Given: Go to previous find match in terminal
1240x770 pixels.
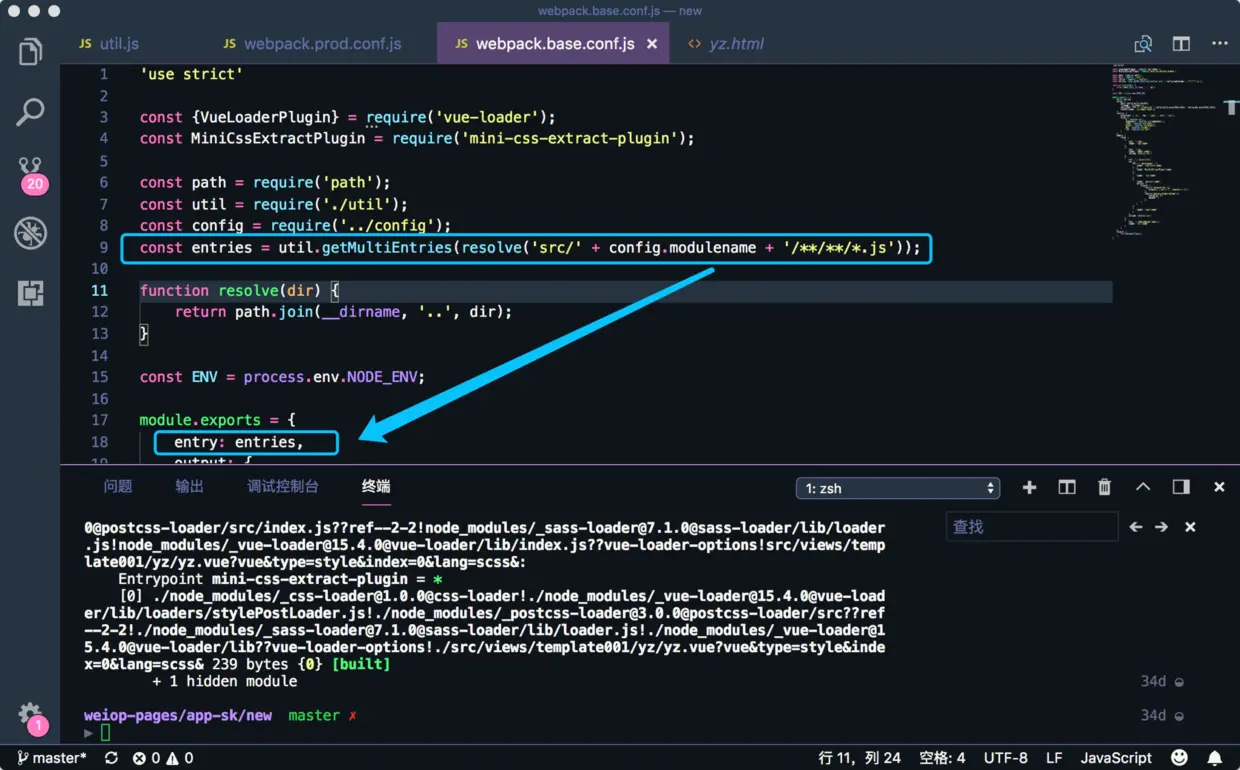Looking at the screenshot, I should point(1136,527).
